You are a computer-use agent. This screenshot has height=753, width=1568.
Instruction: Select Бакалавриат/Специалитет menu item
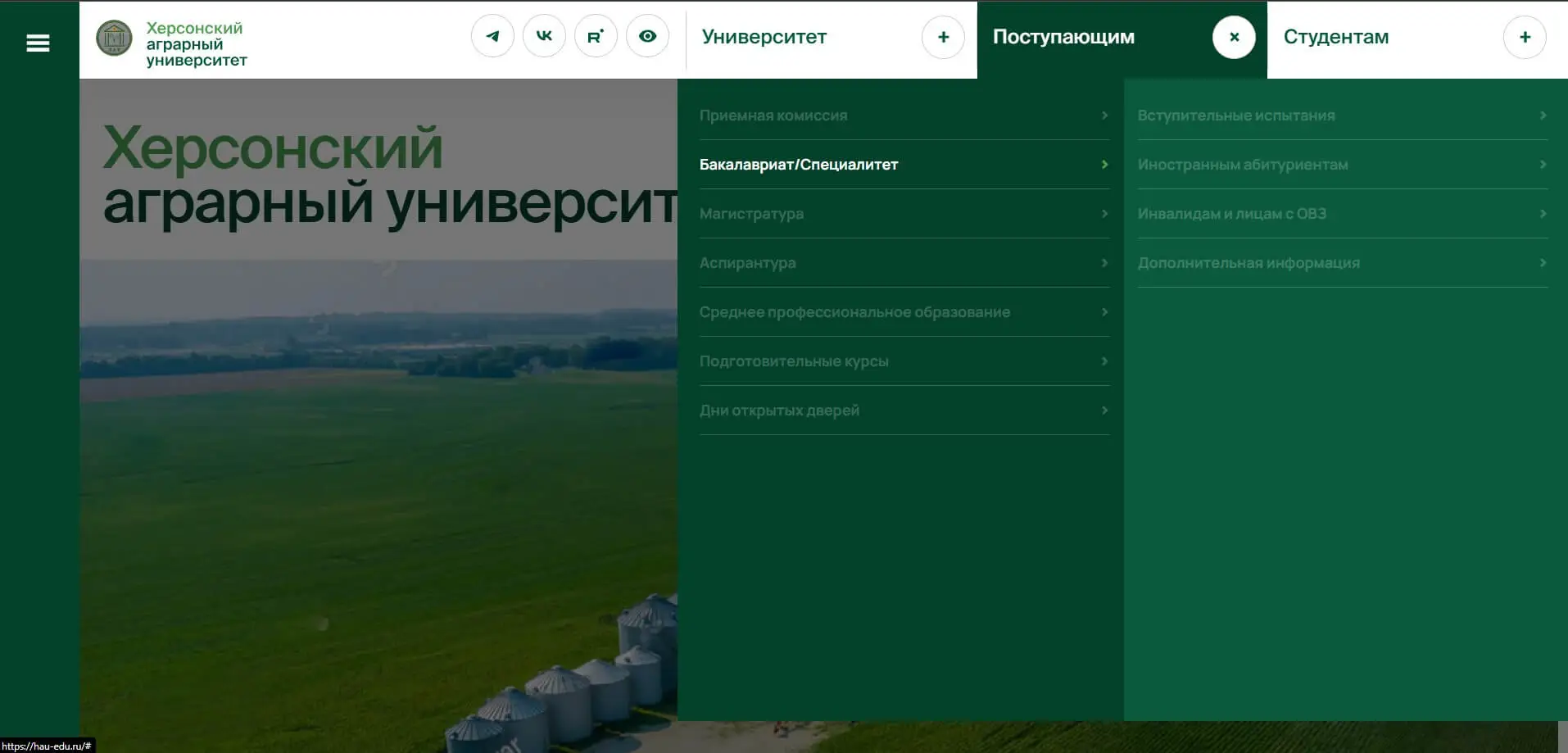(x=799, y=165)
